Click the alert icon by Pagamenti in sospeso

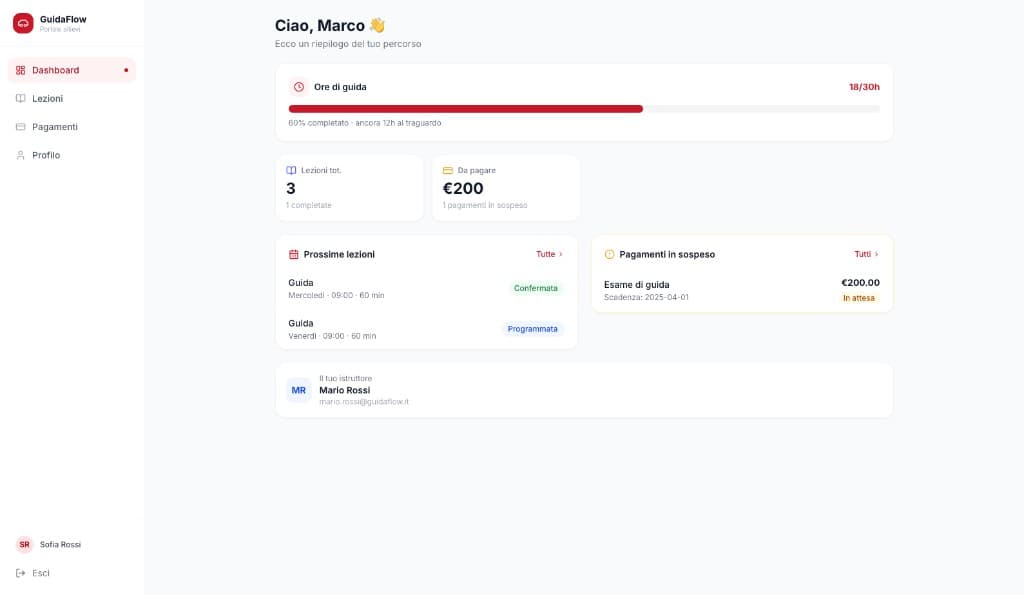(x=609, y=255)
